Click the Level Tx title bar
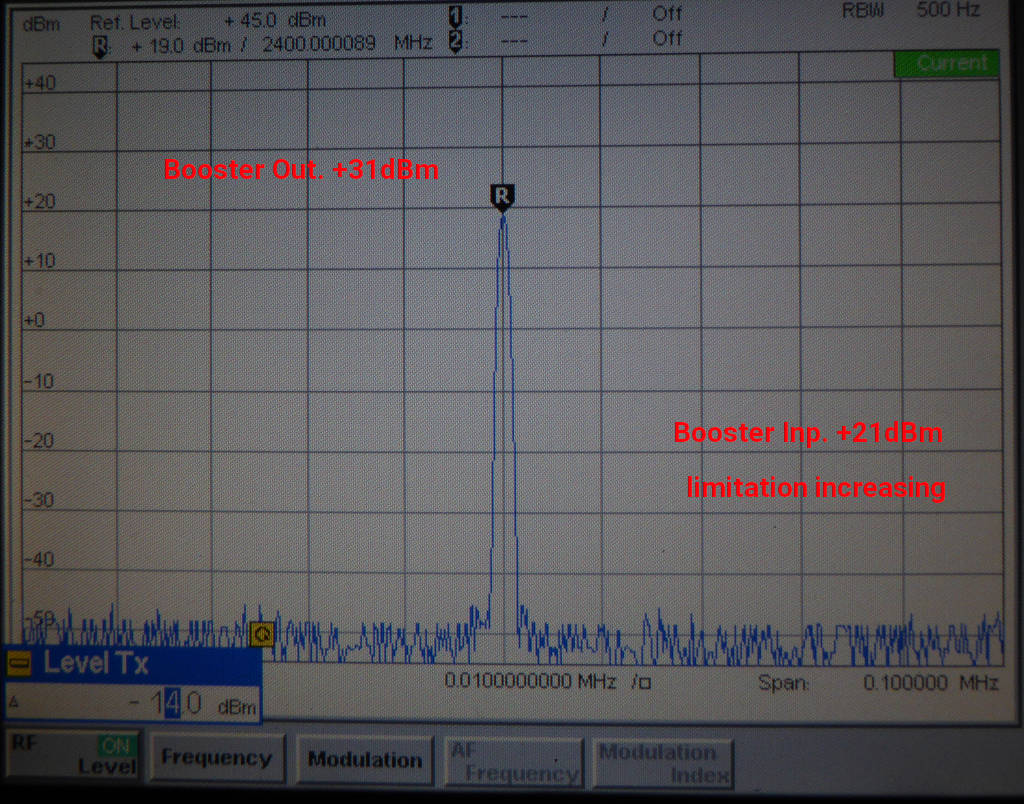 coord(133,664)
